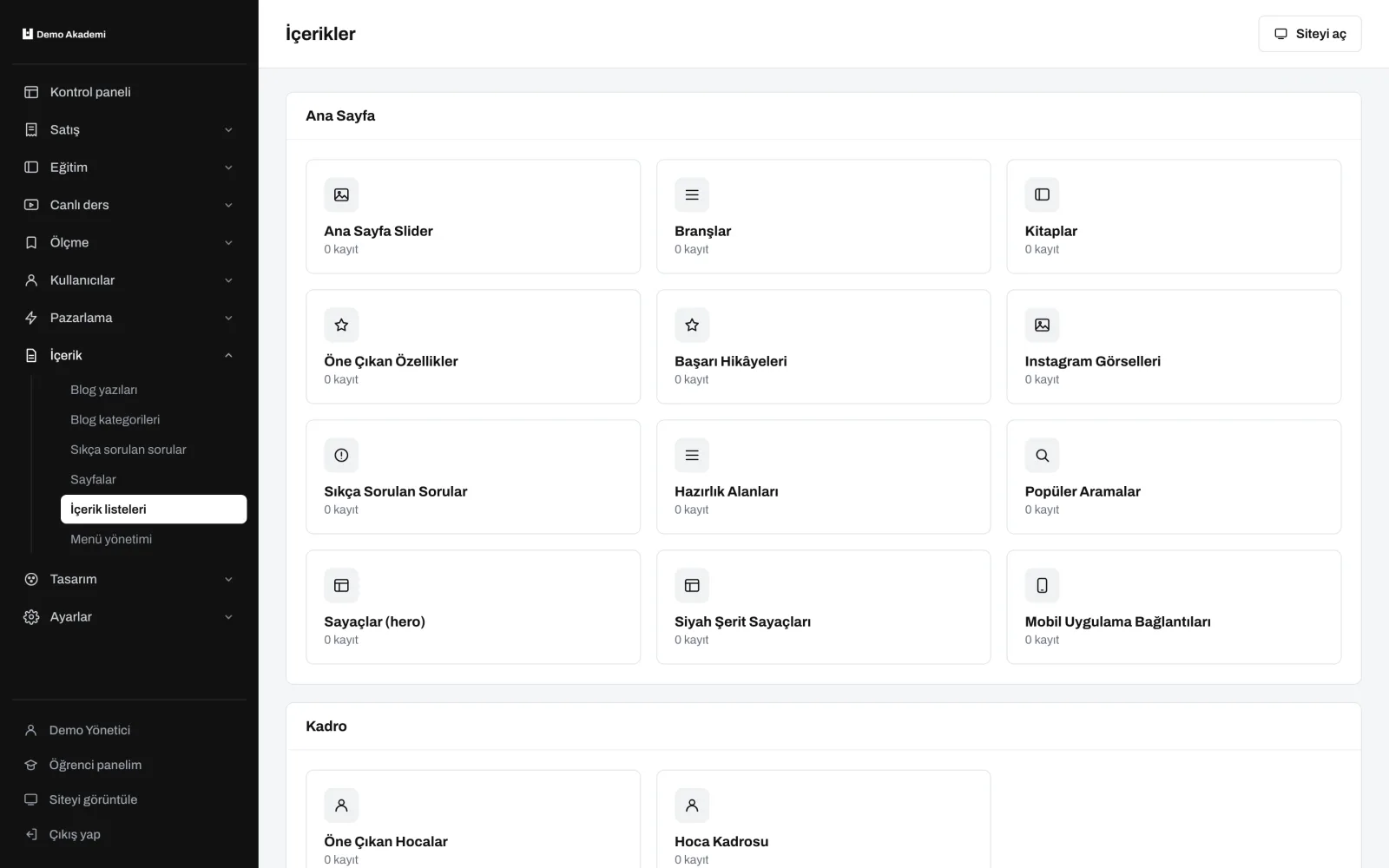Viewport: 1389px width, 868px height.
Task: Click the Branşlar card title
Action: point(702,231)
